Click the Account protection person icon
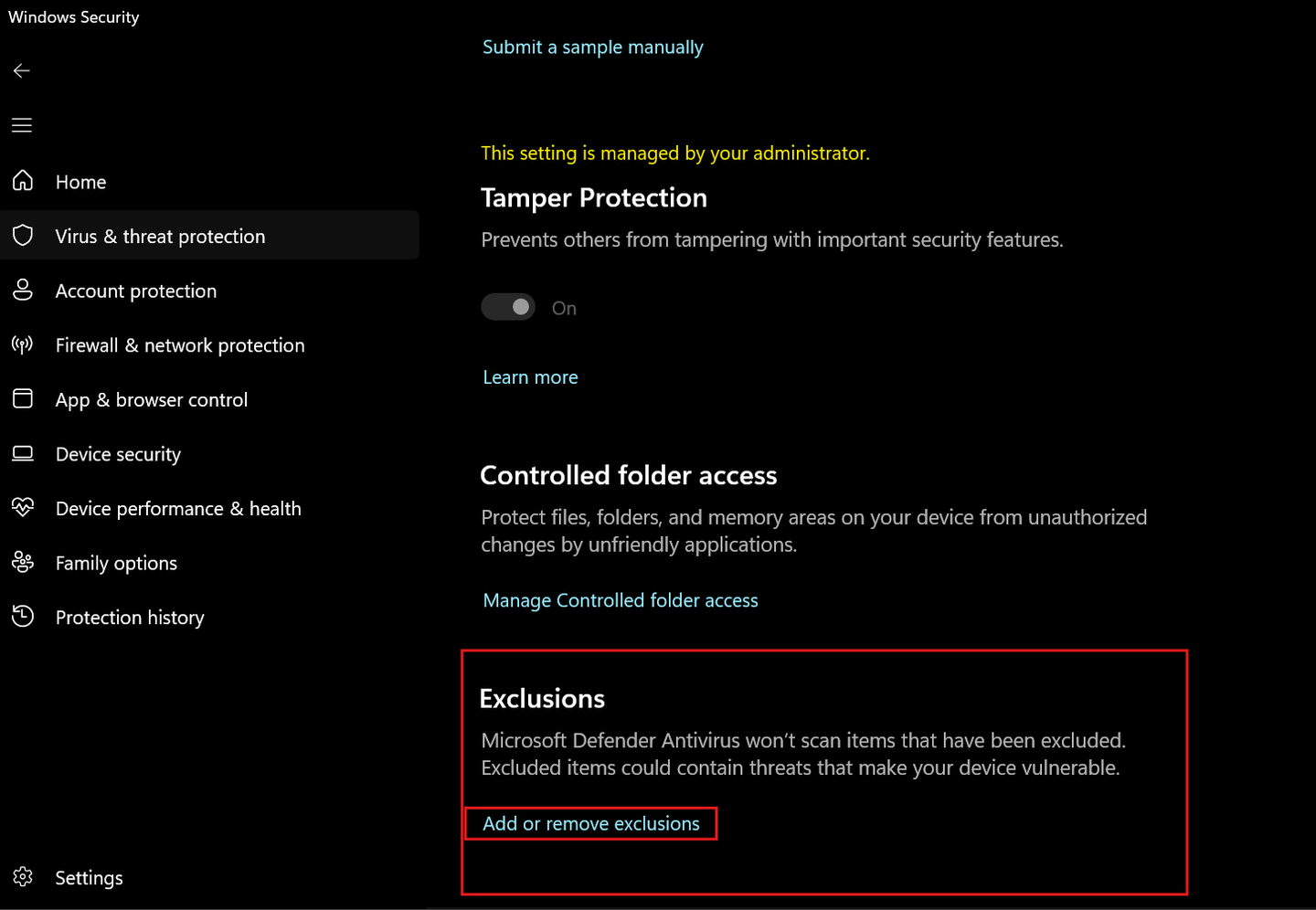 (x=23, y=290)
